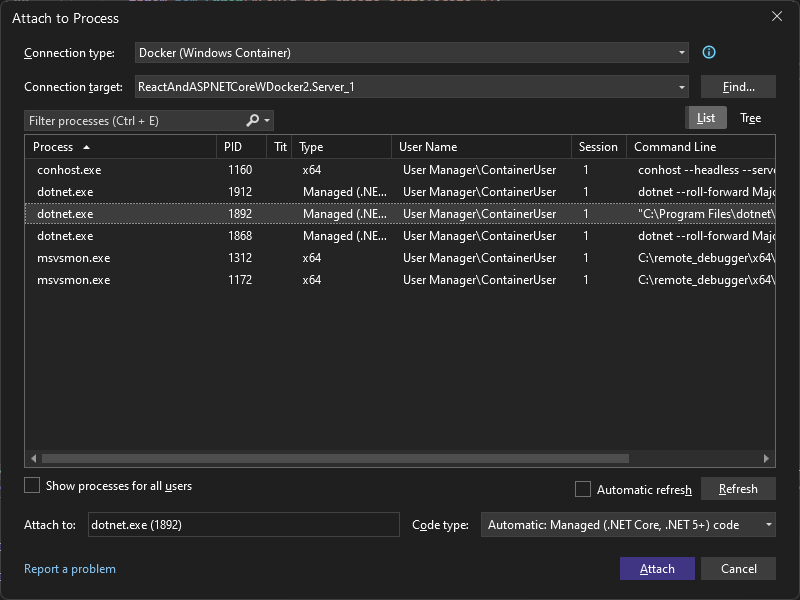Open the filter box search options arrow
The width and height of the screenshot is (800, 600).
point(263,120)
